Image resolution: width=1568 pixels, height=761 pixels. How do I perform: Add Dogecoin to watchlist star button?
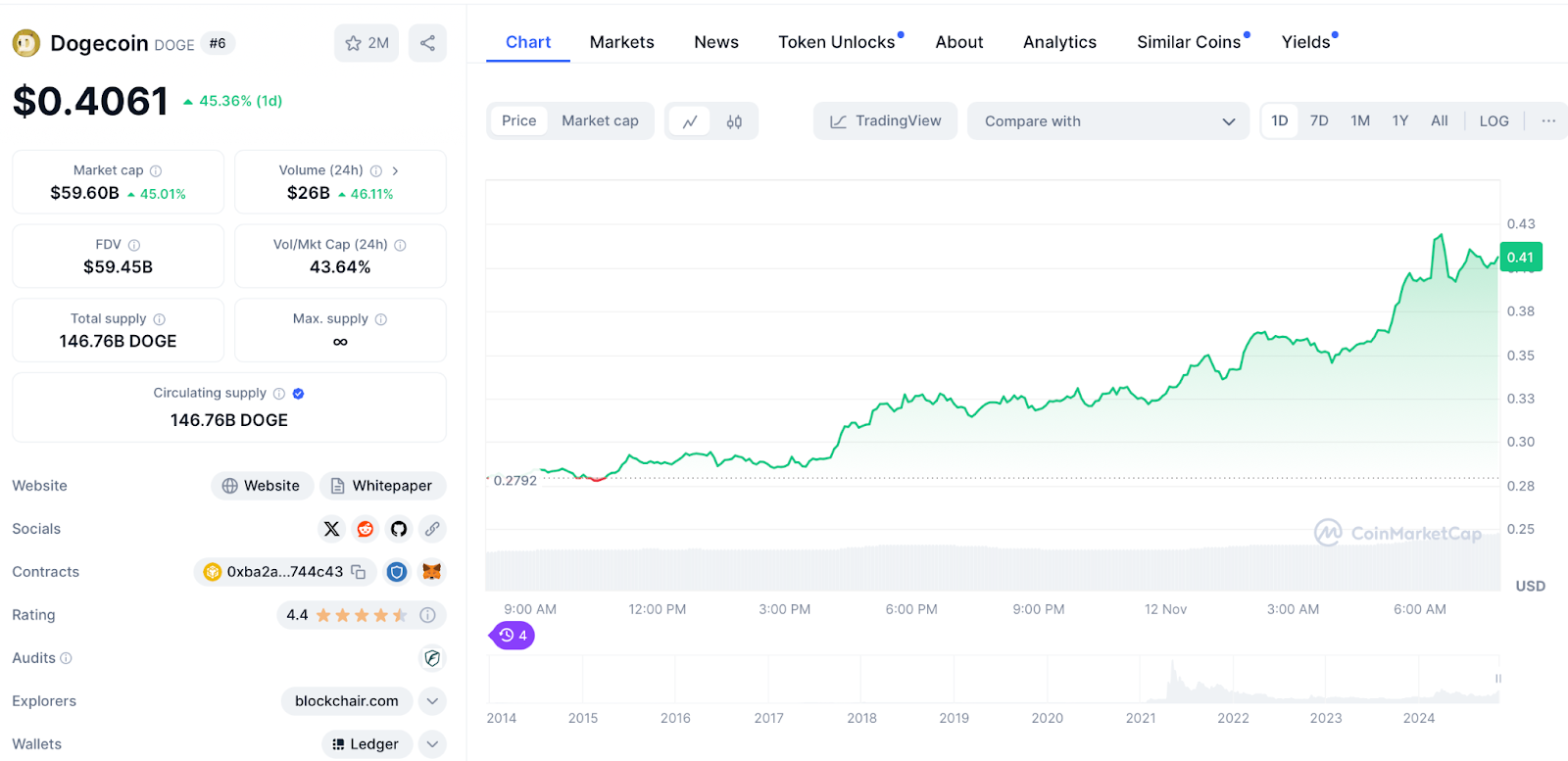pyautogui.click(x=367, y=43)
